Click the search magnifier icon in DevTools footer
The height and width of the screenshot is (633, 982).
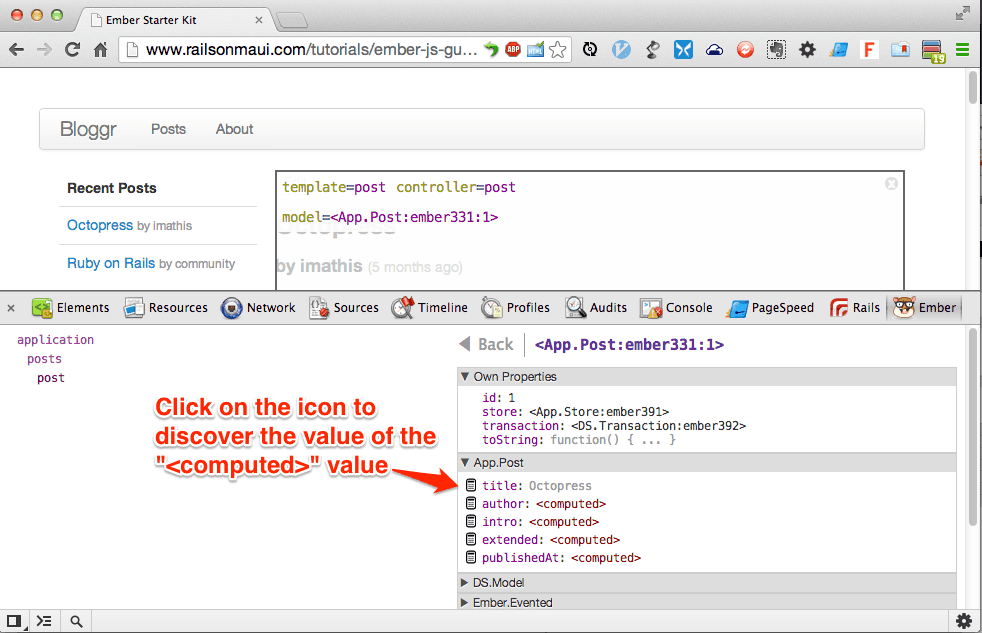coord(76,621)
